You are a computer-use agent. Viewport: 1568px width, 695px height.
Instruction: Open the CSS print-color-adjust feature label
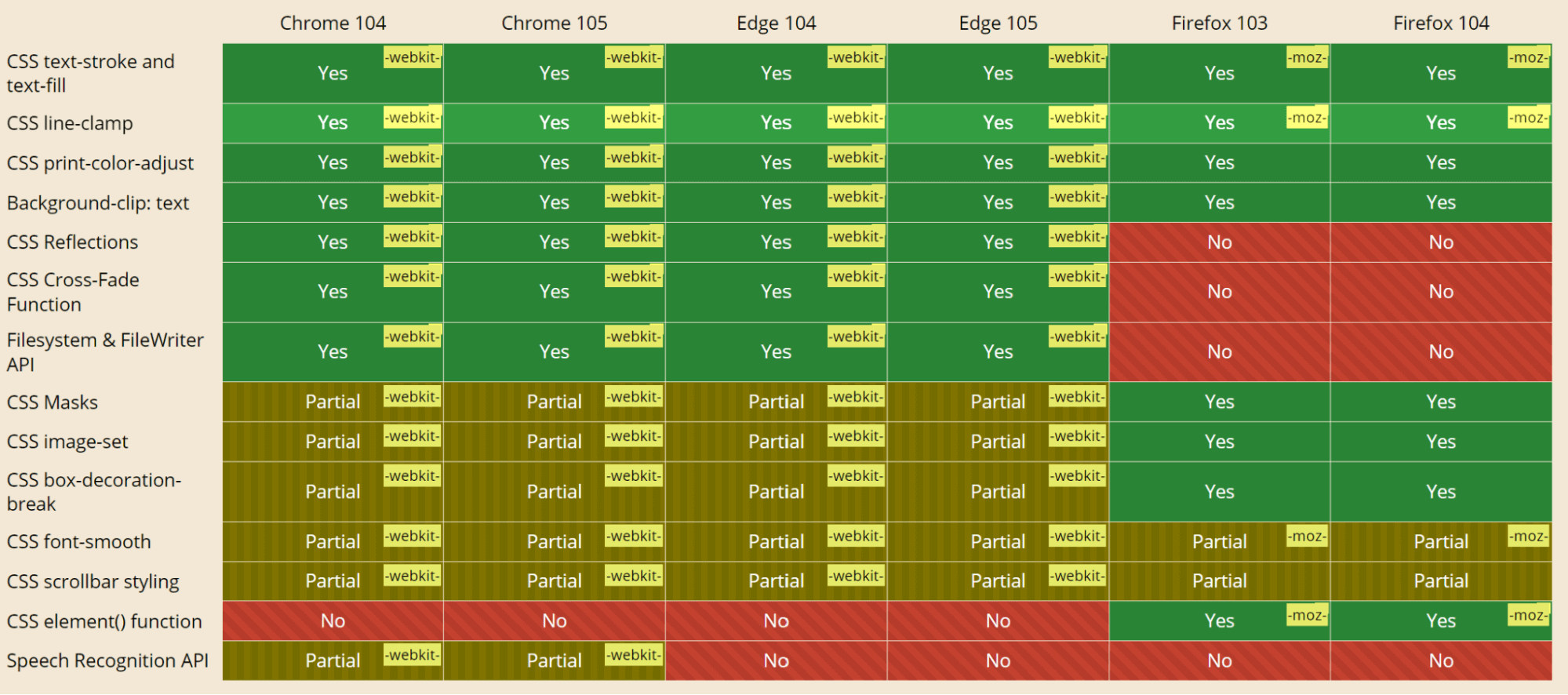[100, 163]
